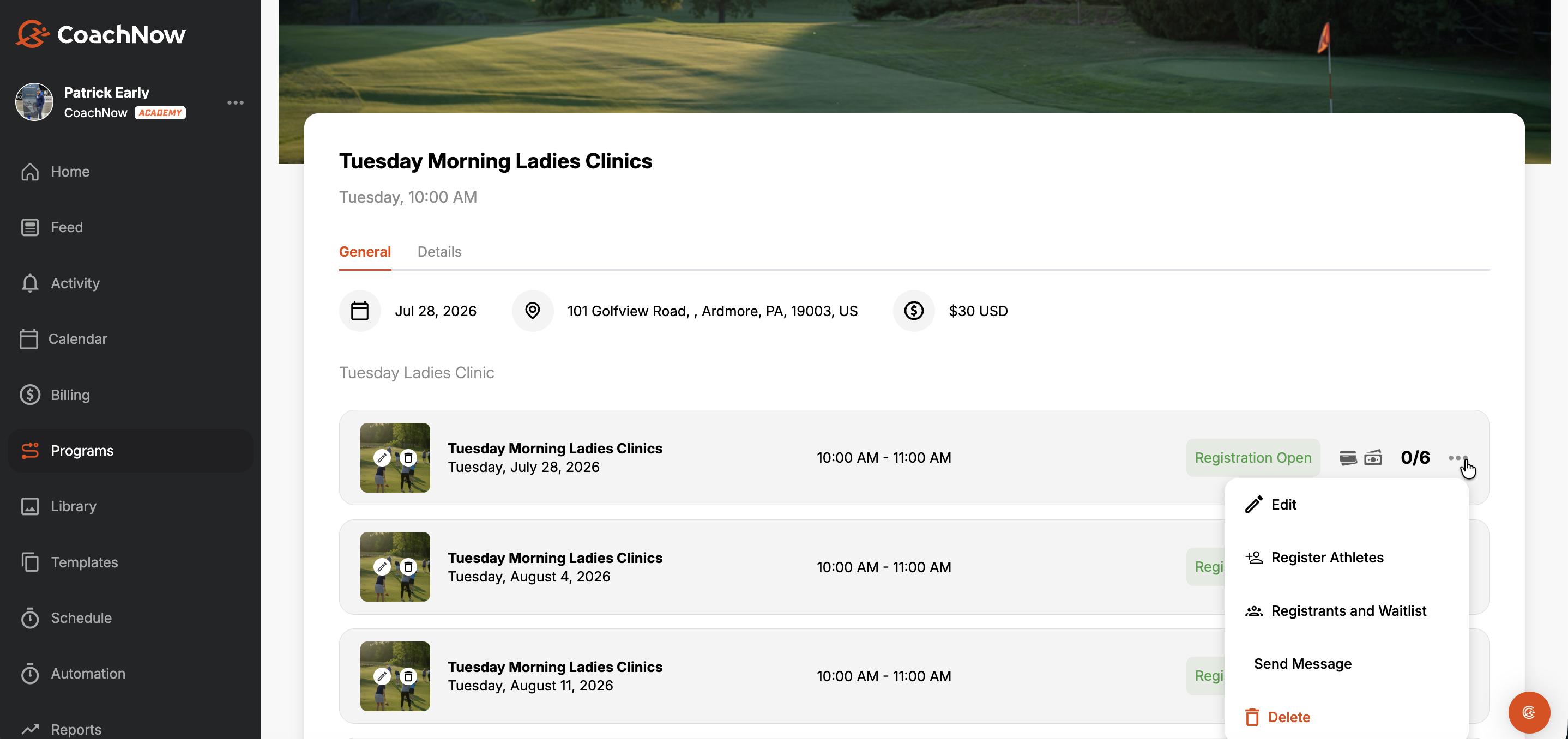Click the Library image icon

[30, 506]
